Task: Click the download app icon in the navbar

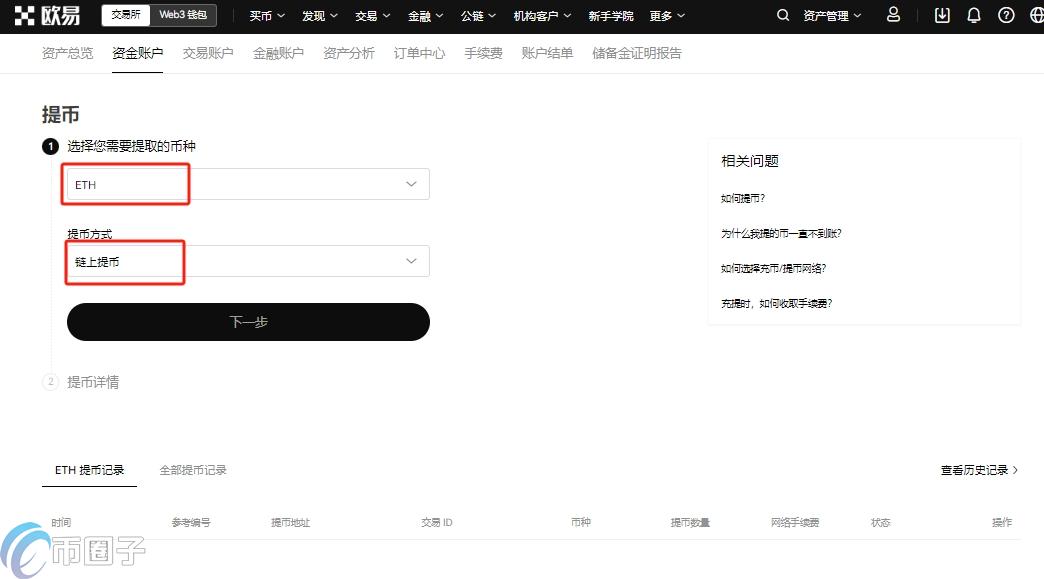Action: tap(941, 16)
